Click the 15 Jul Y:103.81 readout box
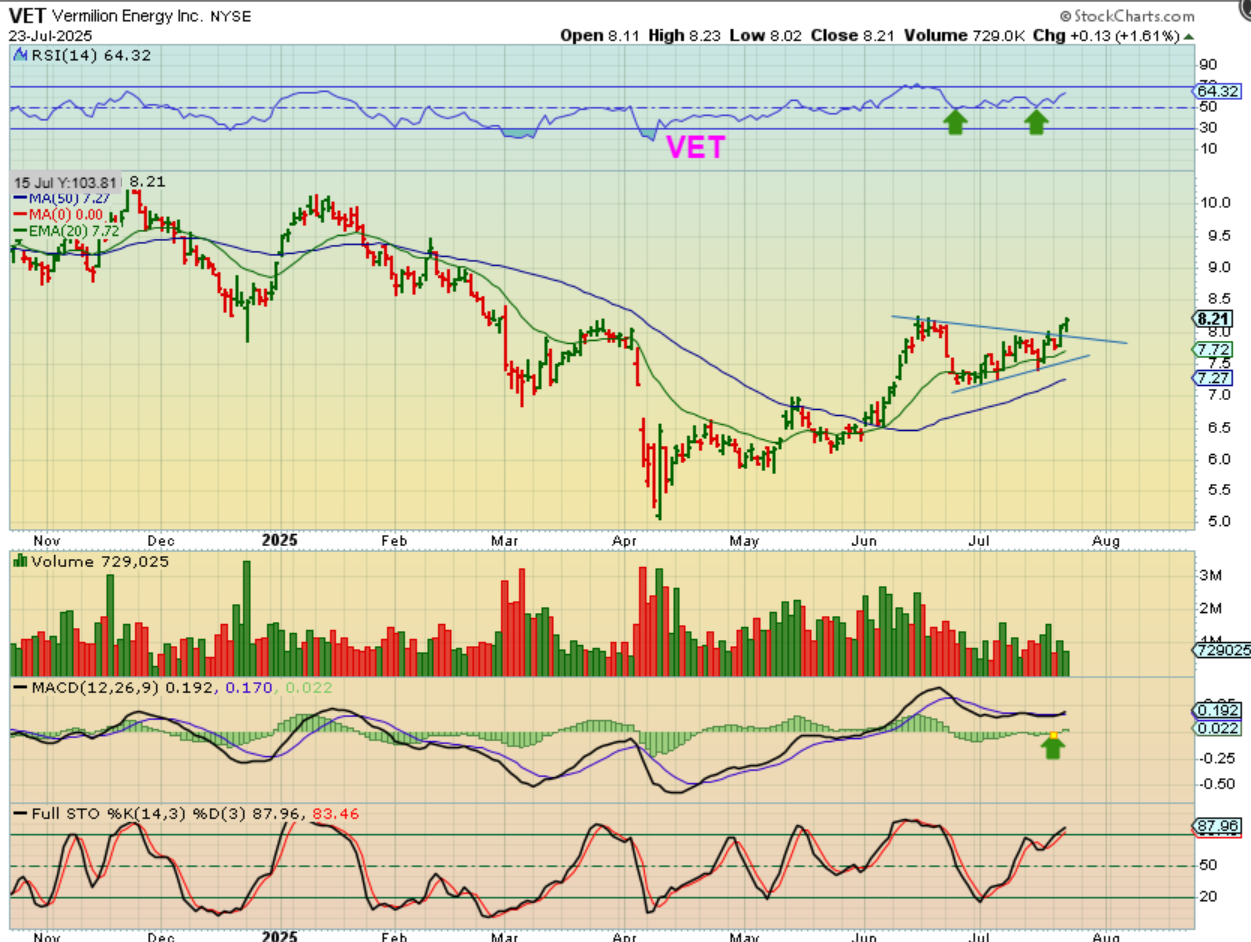Viewport: 1251px width, 942px height. [66, 182]
